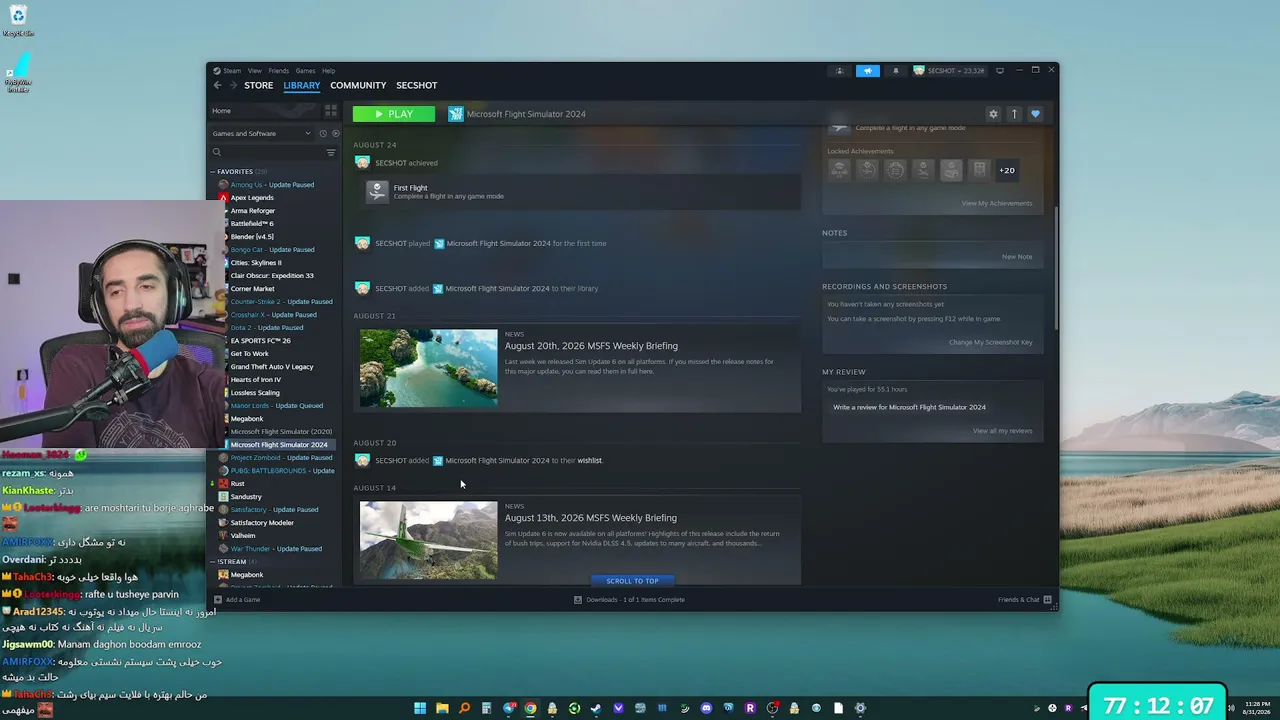
Task: Show the +20 more locked achievements
Action: pyautogui.click(x=1007, y=170)
